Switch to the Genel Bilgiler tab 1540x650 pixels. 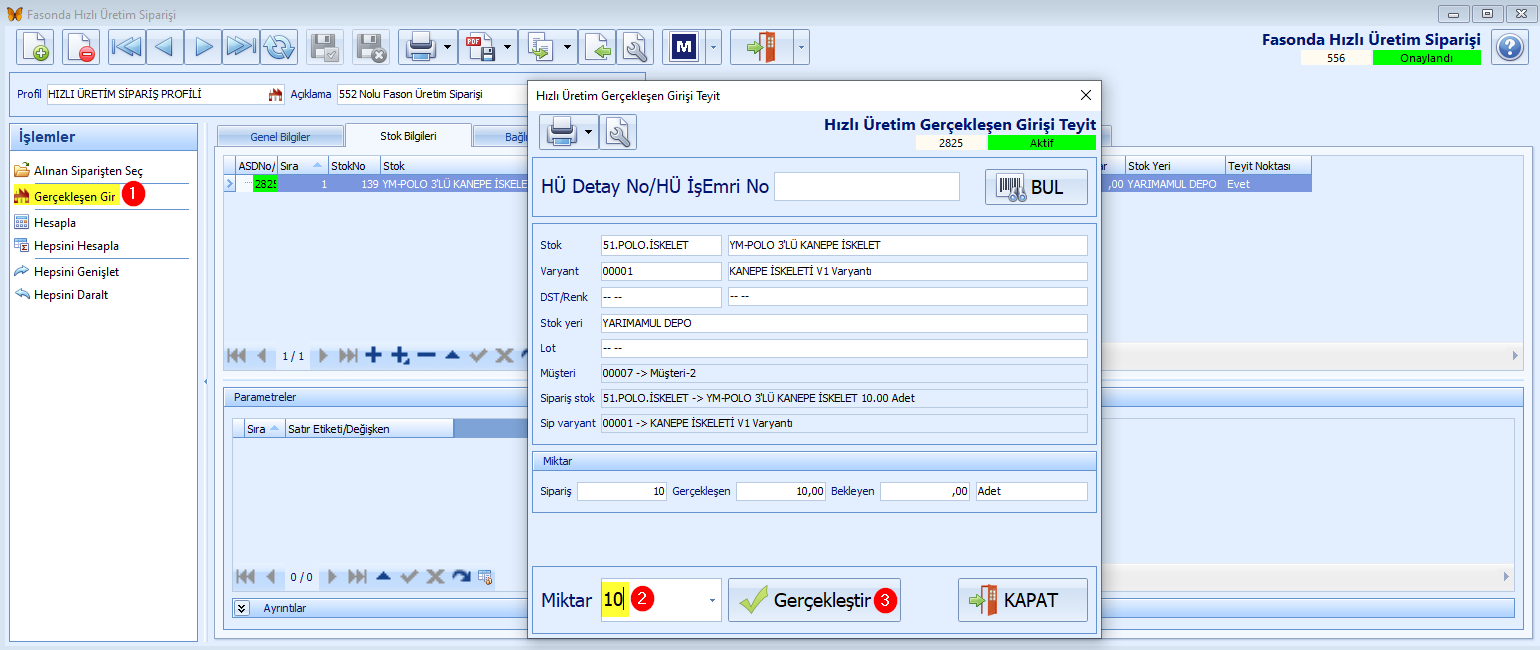pyautogui.click(x=280, y=137)
